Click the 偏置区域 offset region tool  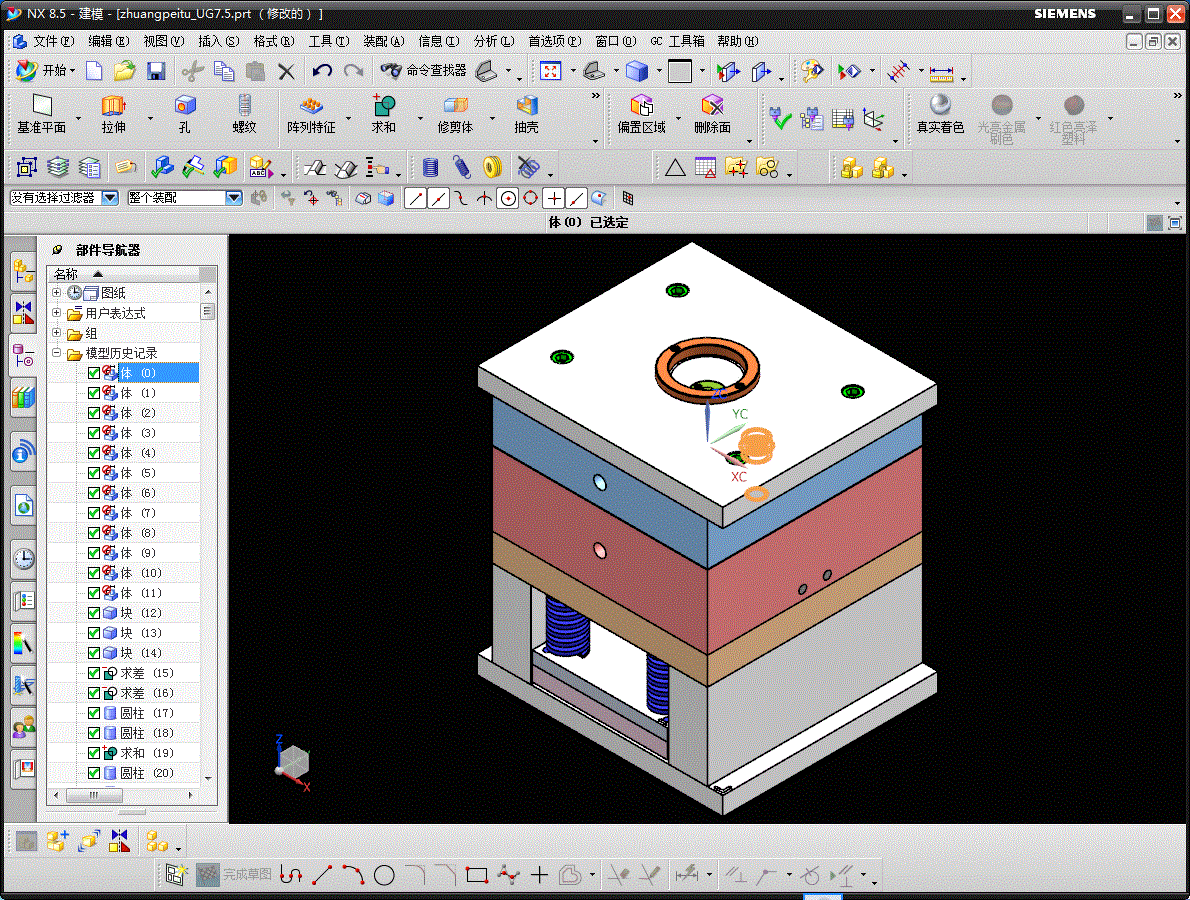641,113
